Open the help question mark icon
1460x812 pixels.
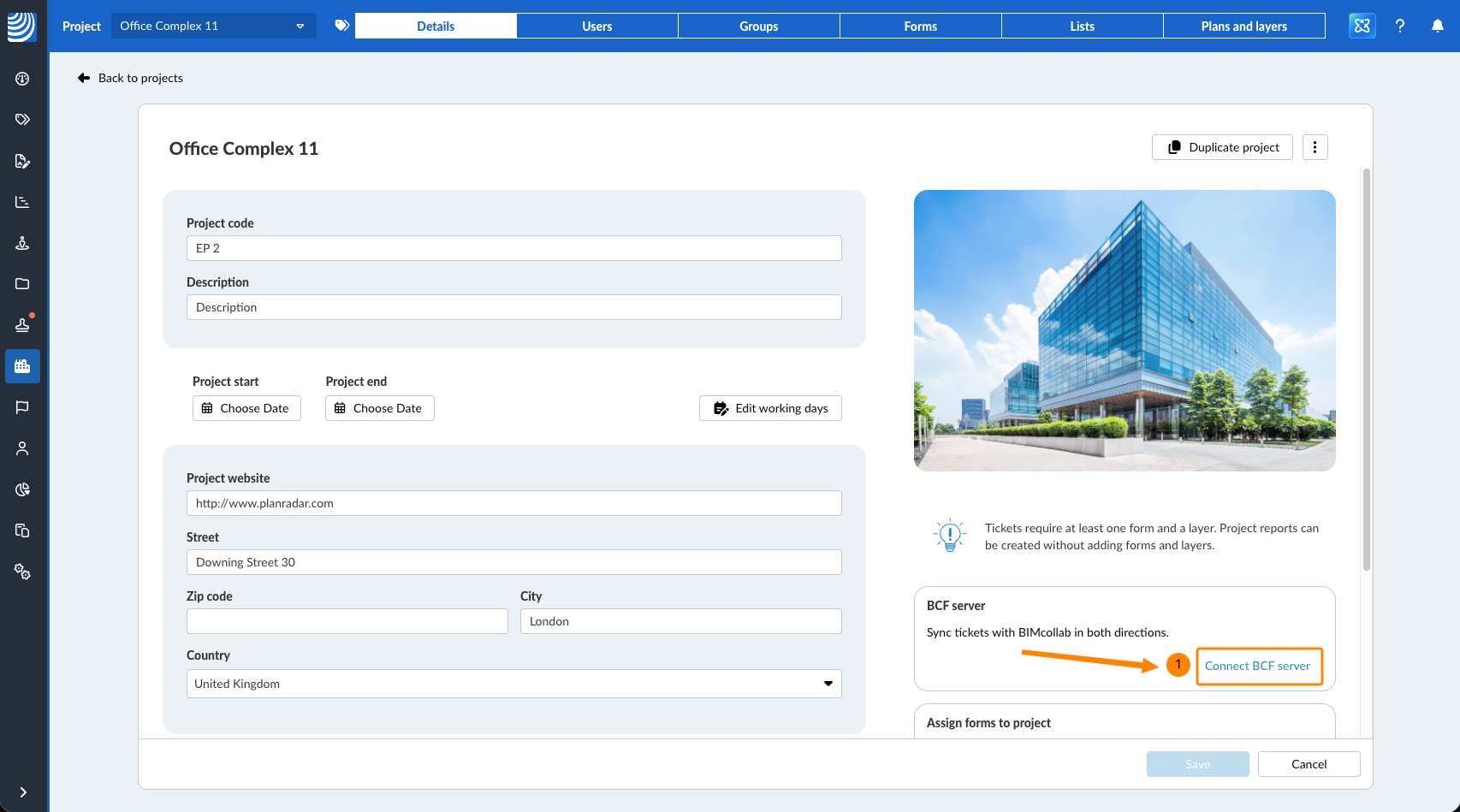[1400, 26]
